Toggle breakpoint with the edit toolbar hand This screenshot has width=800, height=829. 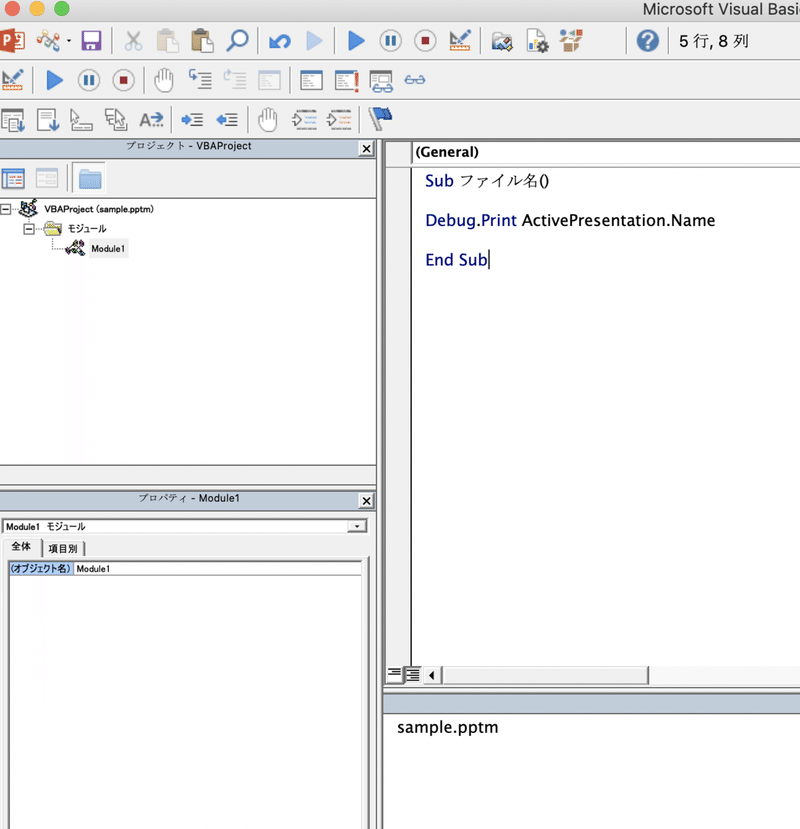pos(268,119)
